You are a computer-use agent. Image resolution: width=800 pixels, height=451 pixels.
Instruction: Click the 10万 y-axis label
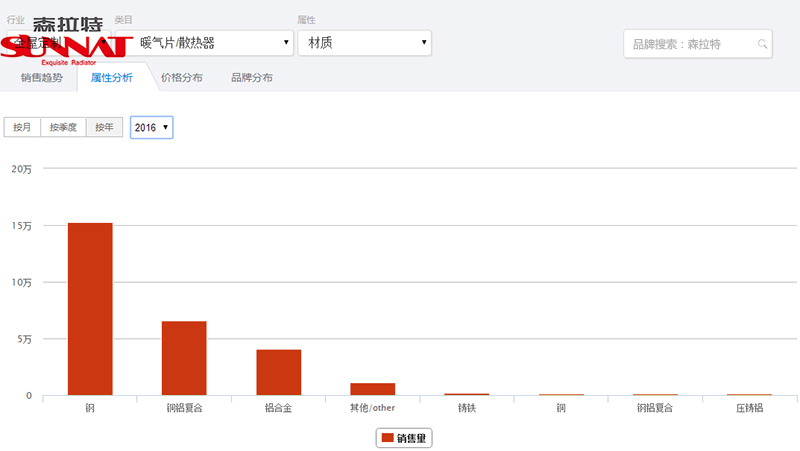click(21, 282)
